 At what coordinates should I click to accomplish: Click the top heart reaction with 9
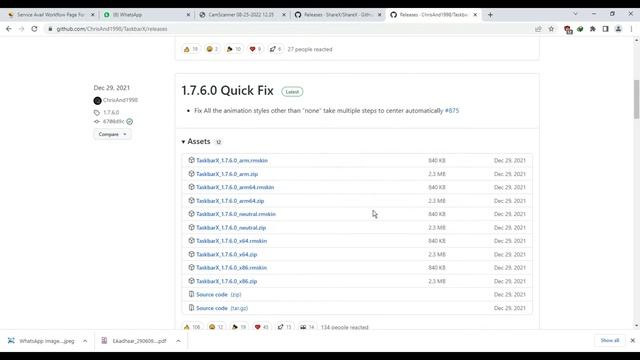pyautogui.click(x=255, y=49)
